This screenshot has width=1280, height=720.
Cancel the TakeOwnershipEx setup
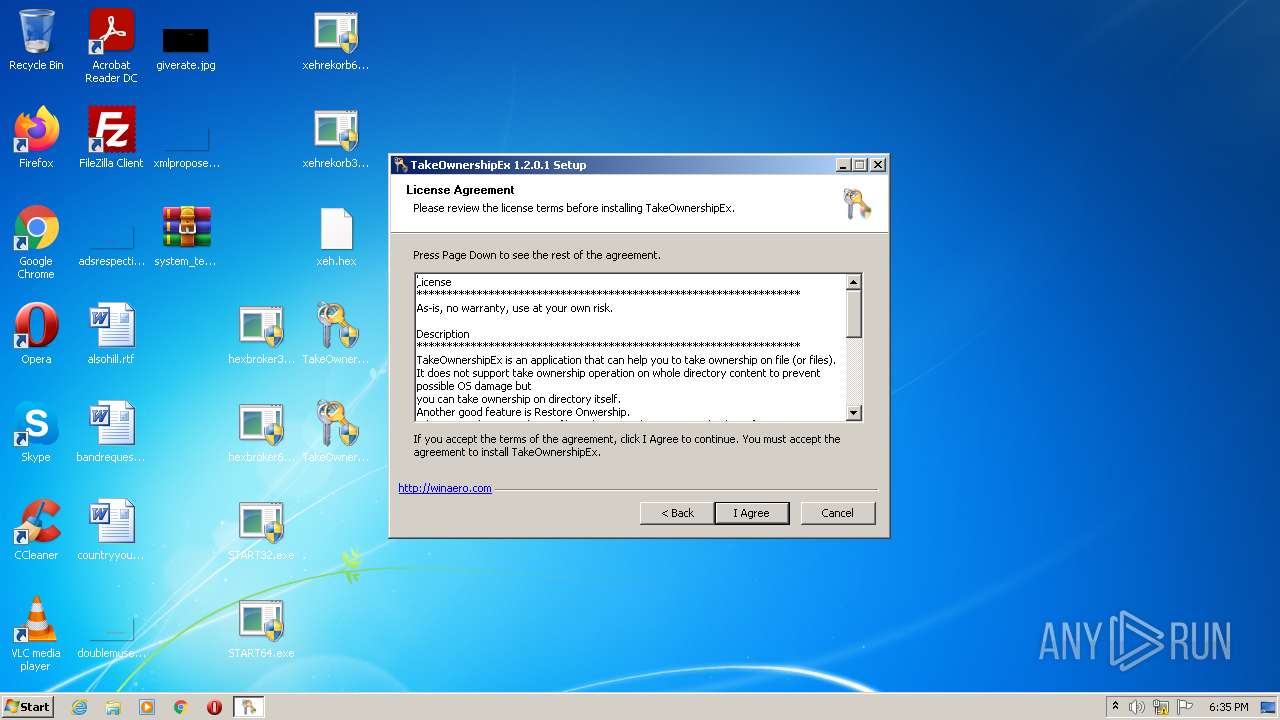(x=838, y=513)
